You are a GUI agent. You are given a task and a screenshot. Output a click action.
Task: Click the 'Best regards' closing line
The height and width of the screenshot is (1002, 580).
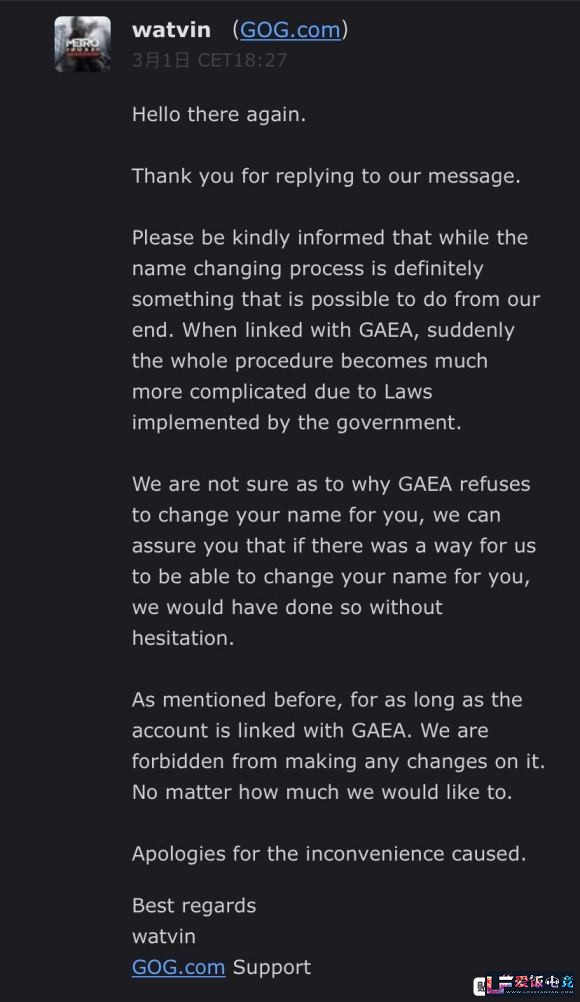[194, 906]
